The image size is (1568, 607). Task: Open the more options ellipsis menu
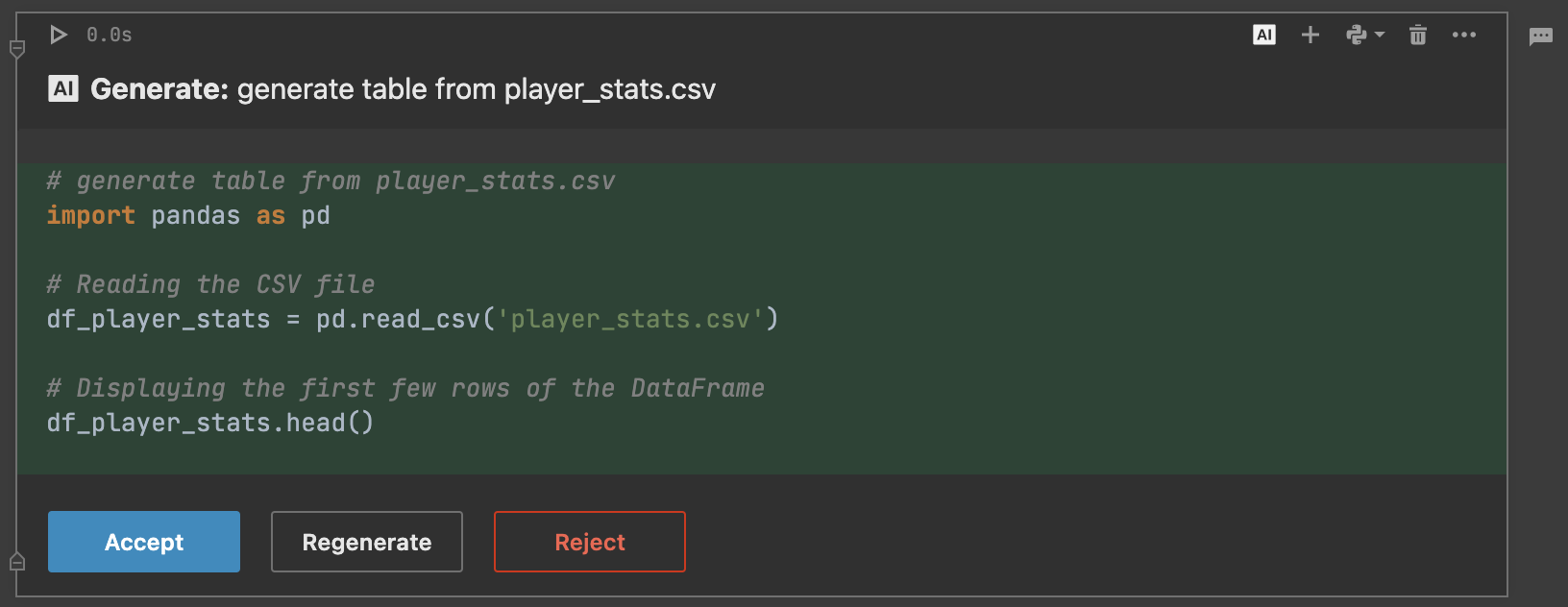pos(1463,36)
